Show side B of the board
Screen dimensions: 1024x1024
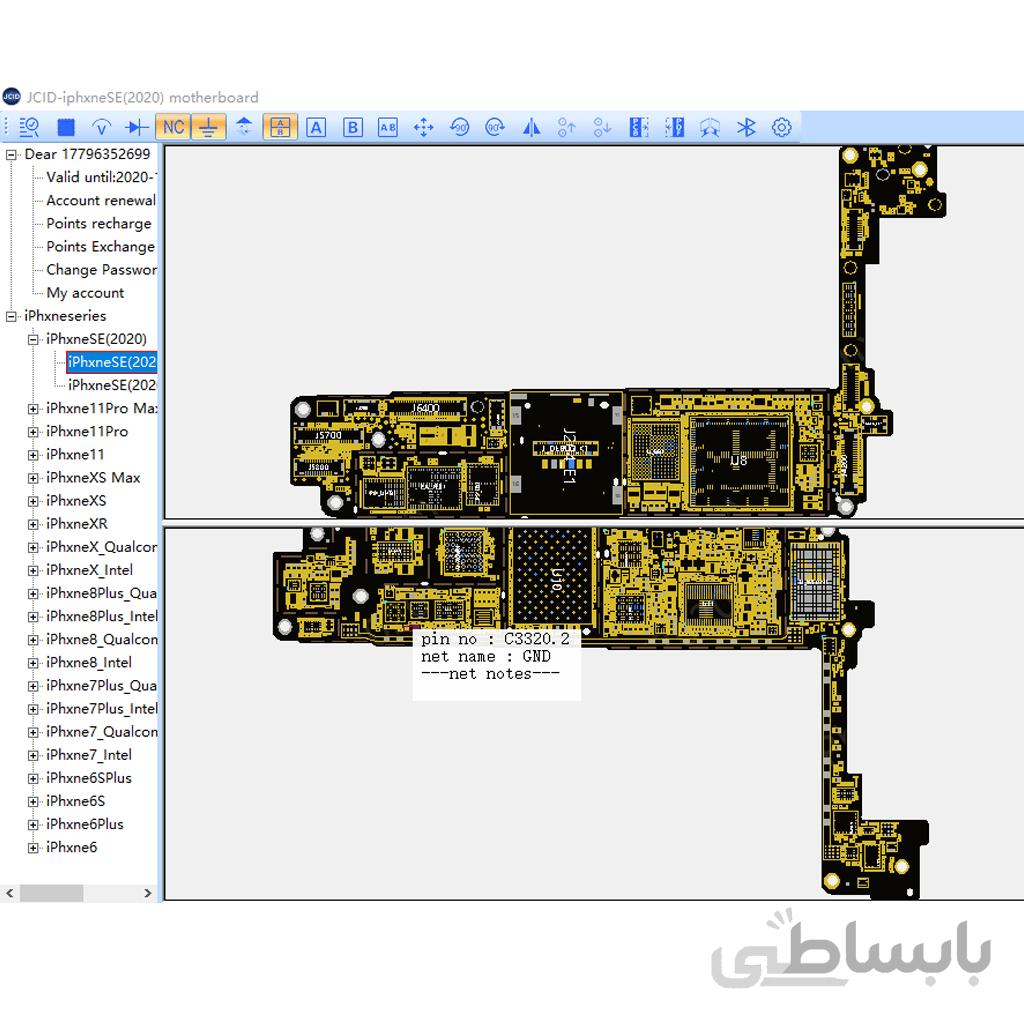(x=353, y=127)
